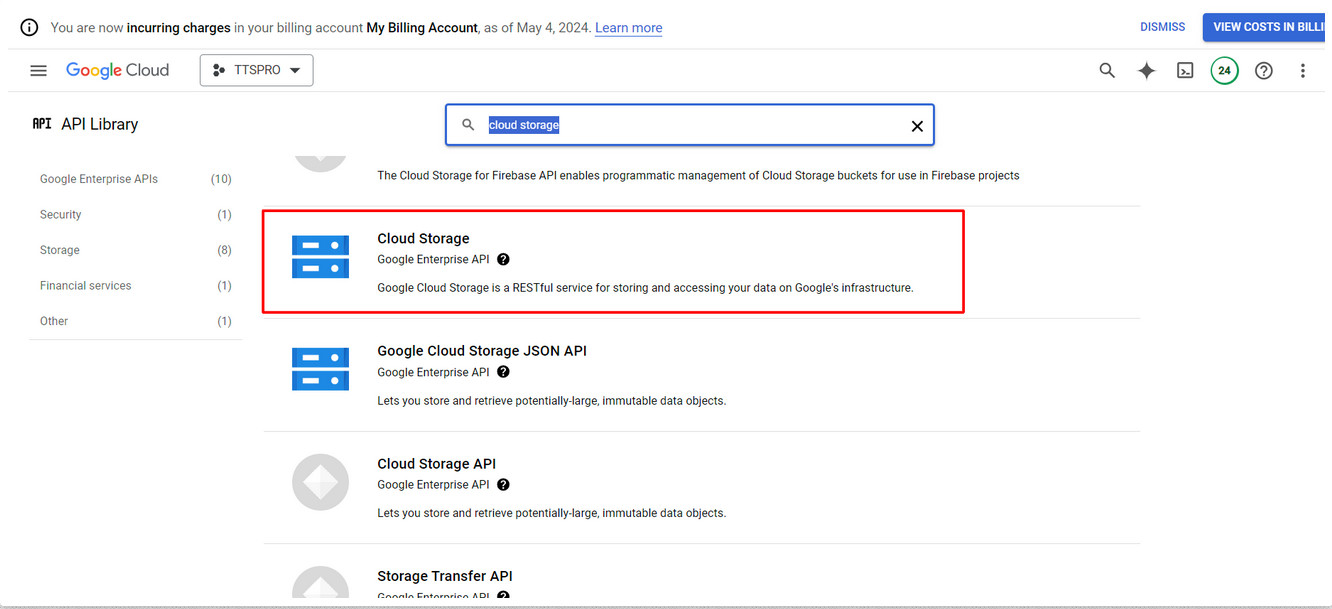
Task: Click the Google Cloud logo
Action: (117, 70)
